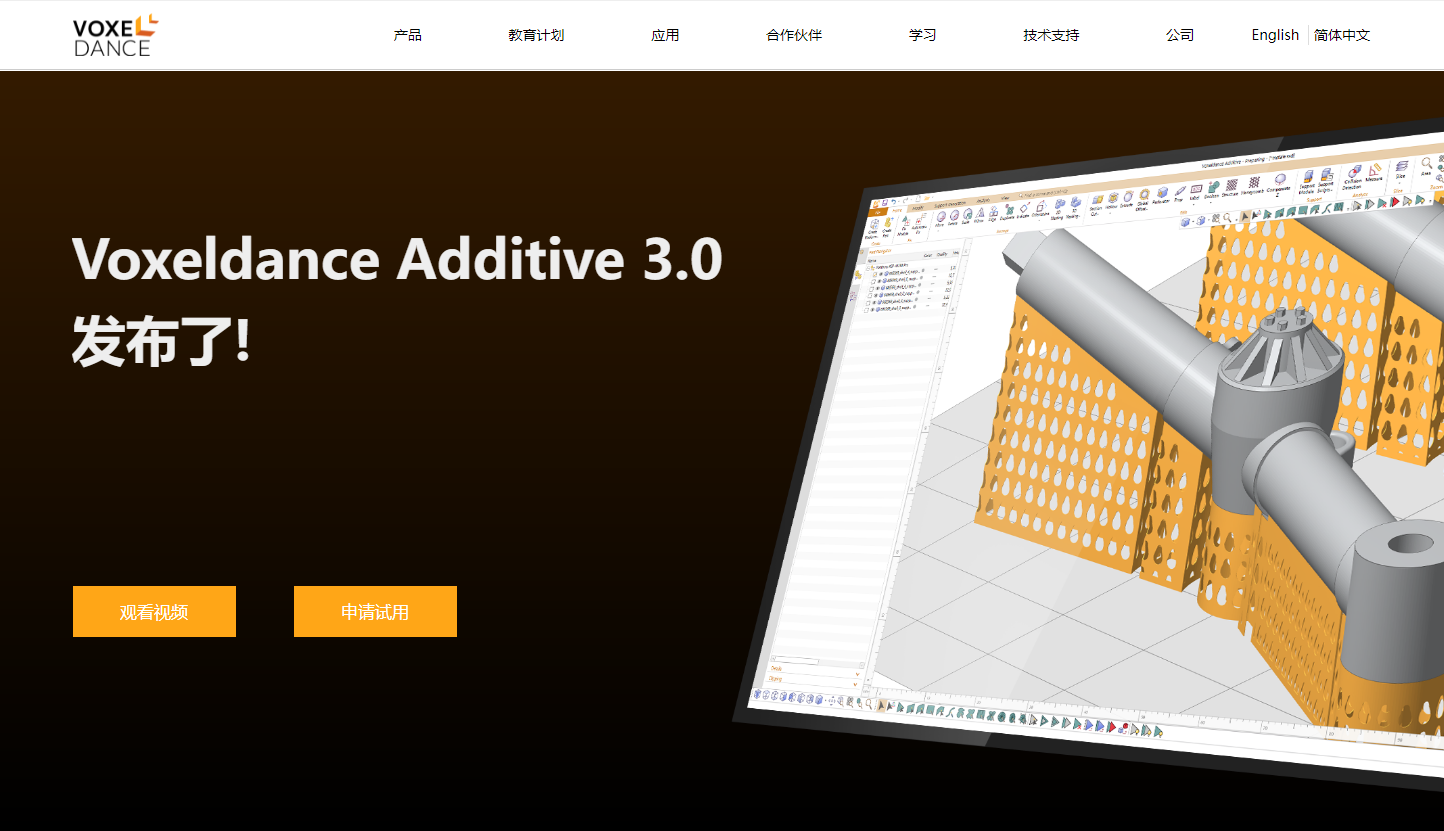Uncheck the second part in the part list
Image resolution: width=1444 pixels, height=831 pixels.
873,282
